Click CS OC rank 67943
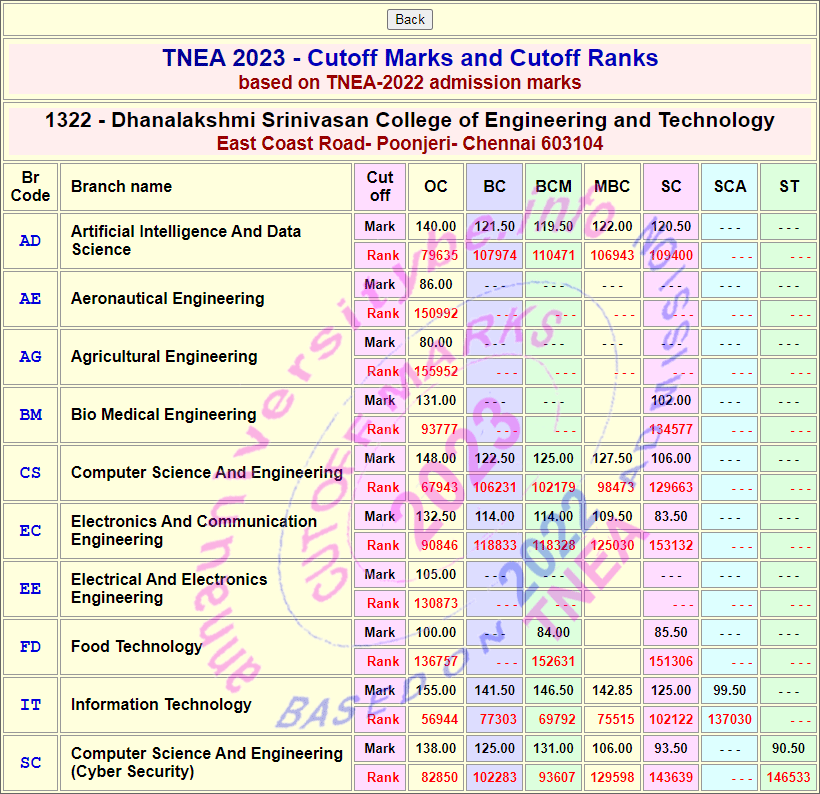The width and height of the screenshot is (820, 794). (439, 487)
